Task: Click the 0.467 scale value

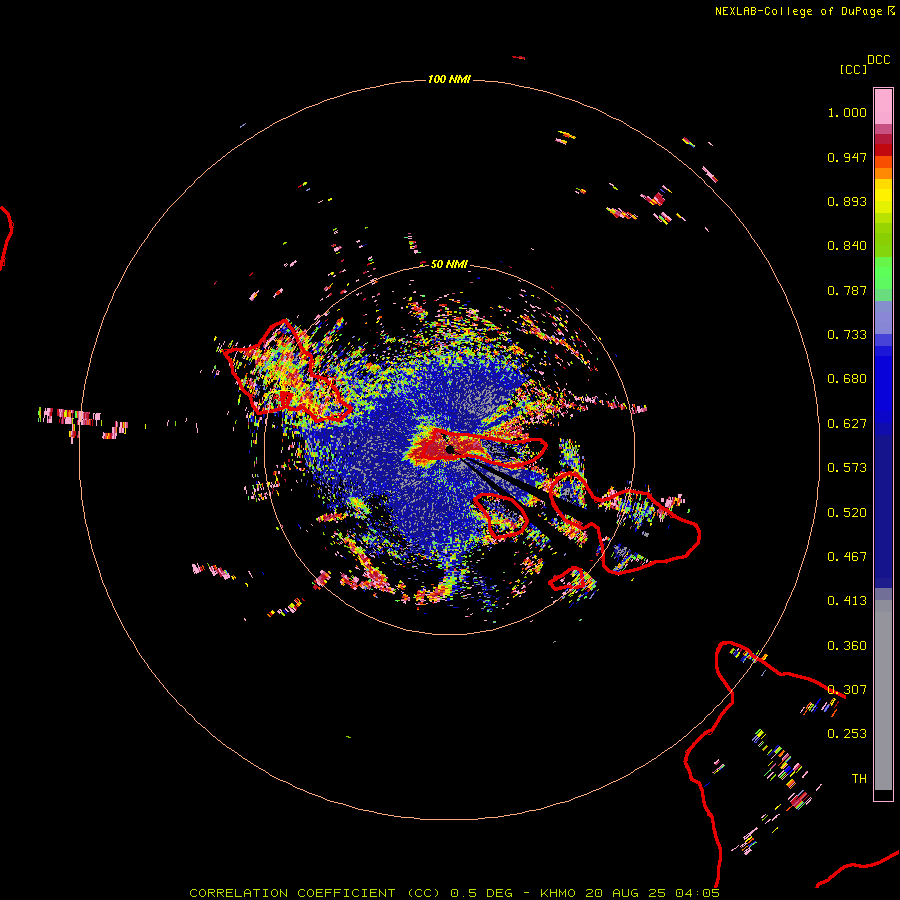Action: 847,557
